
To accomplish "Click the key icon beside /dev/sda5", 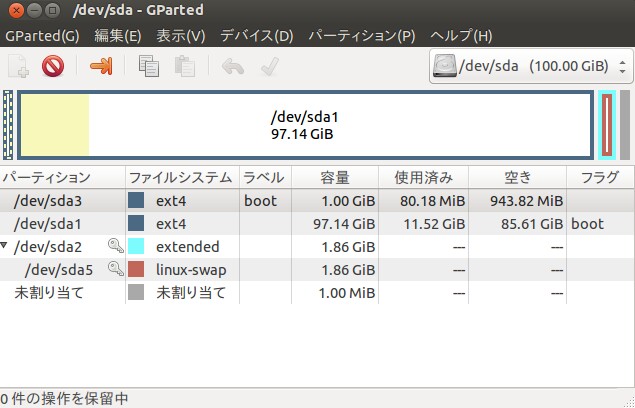I will [115, 269].
